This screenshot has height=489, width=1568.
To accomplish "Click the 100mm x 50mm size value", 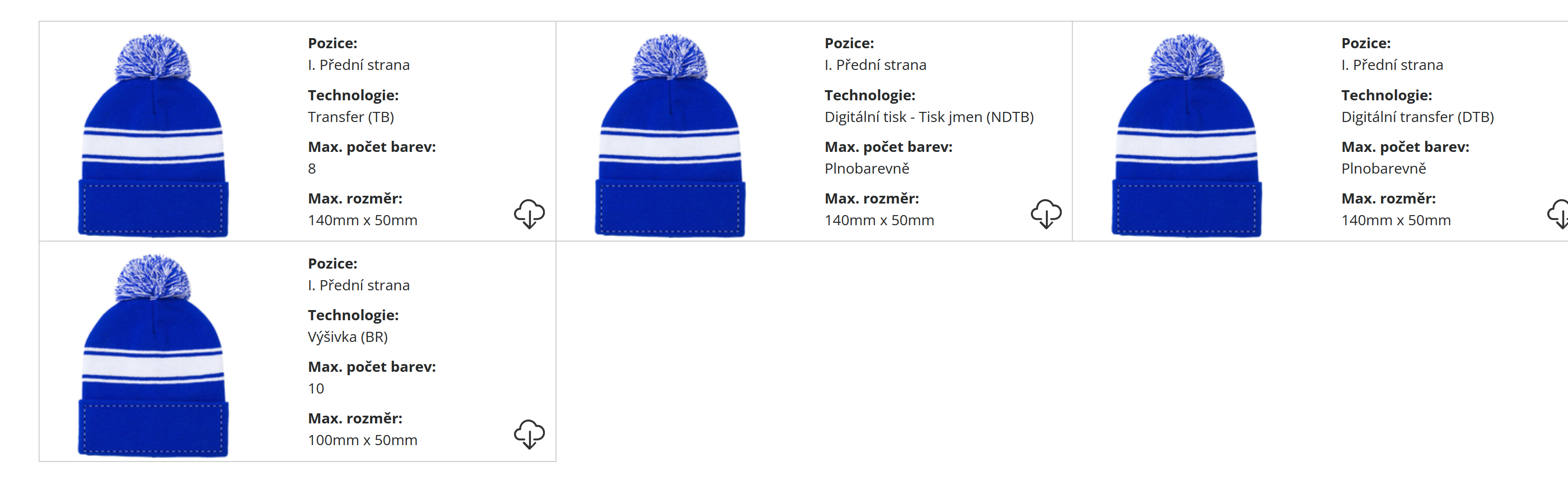I will point(362,440).
